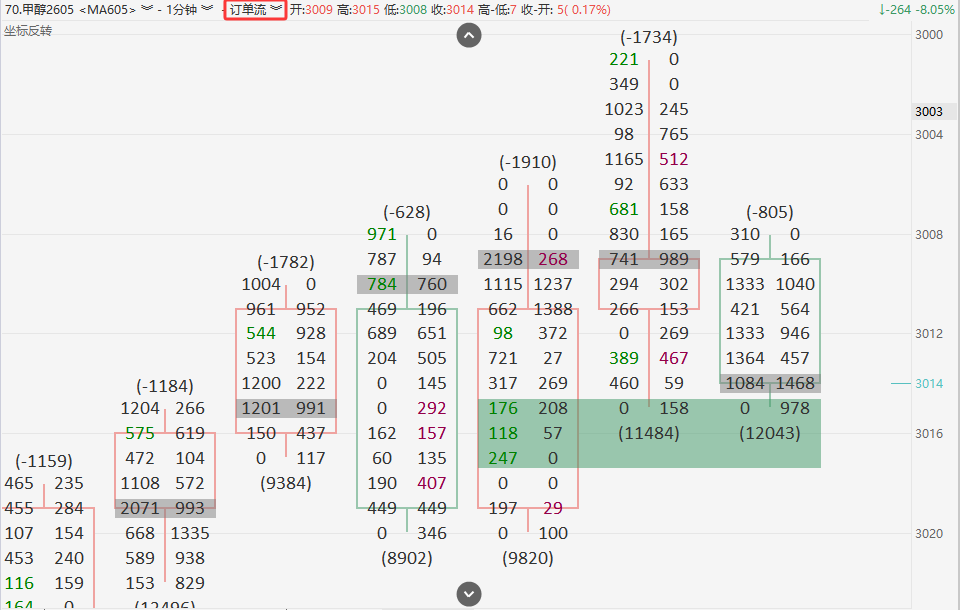Select the (9384) volume total
Viewport: 960px width, 610px height.
[x=285, y=483]
